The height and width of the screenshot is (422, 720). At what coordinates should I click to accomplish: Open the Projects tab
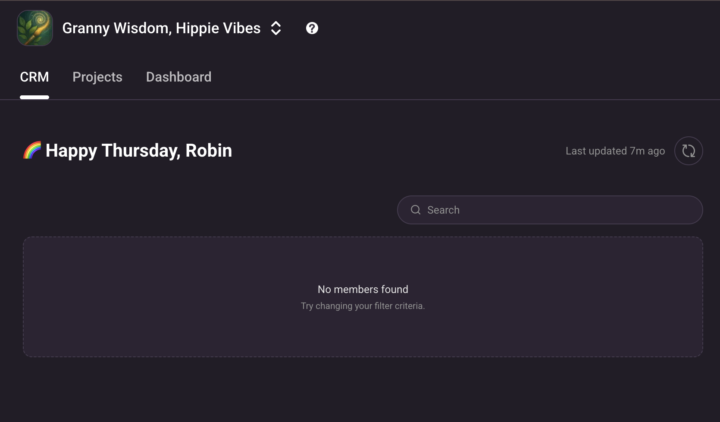97,77
